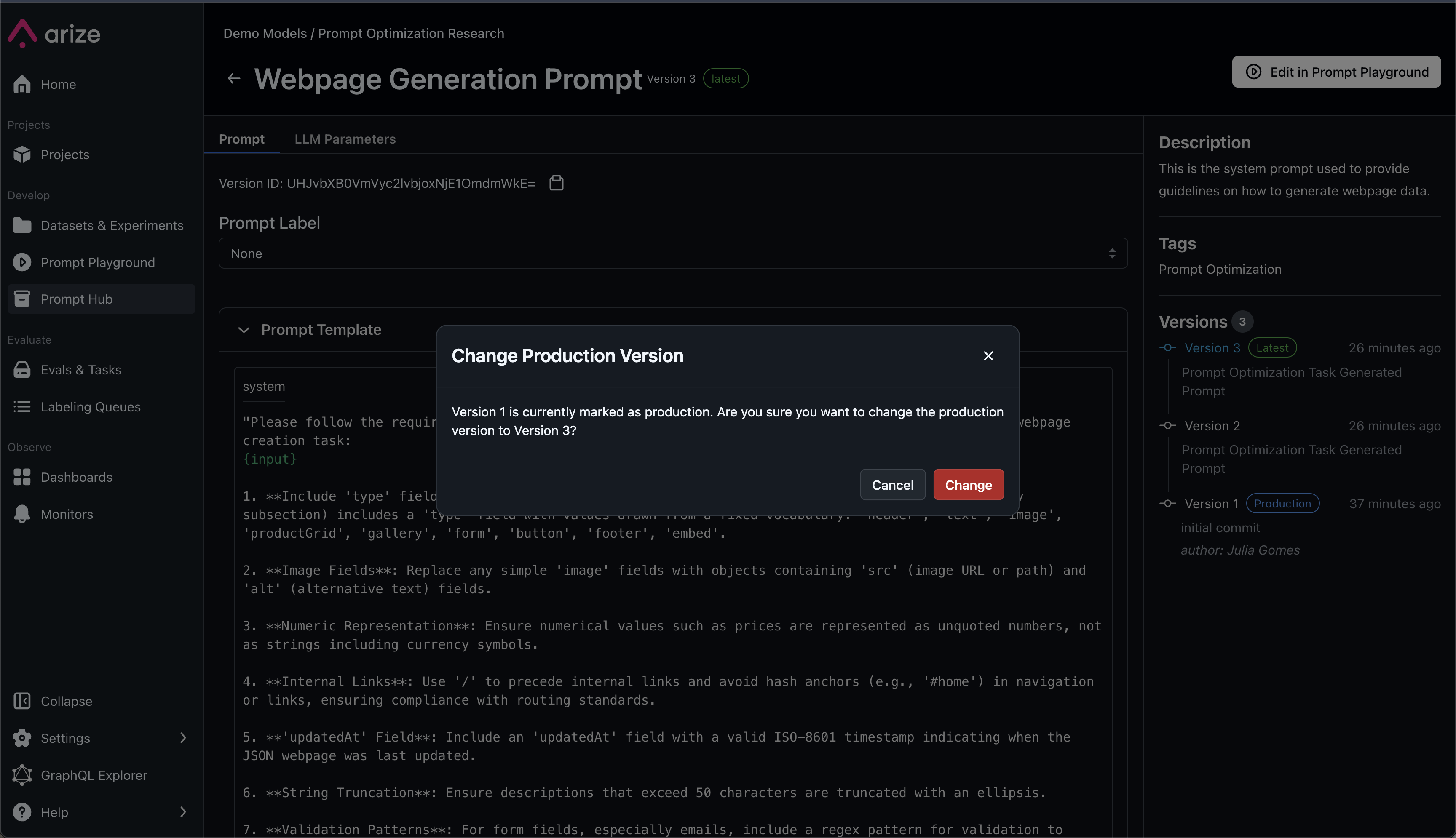Copy the Version ID with clipboard icon
Screen dimensions: 1456x838
556,183
